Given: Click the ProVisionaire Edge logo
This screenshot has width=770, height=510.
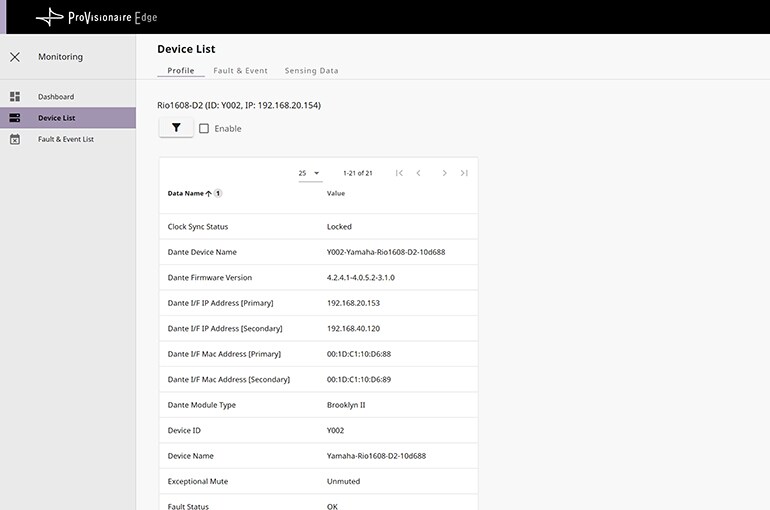Looking at the screenshot, I should (96, 17).
